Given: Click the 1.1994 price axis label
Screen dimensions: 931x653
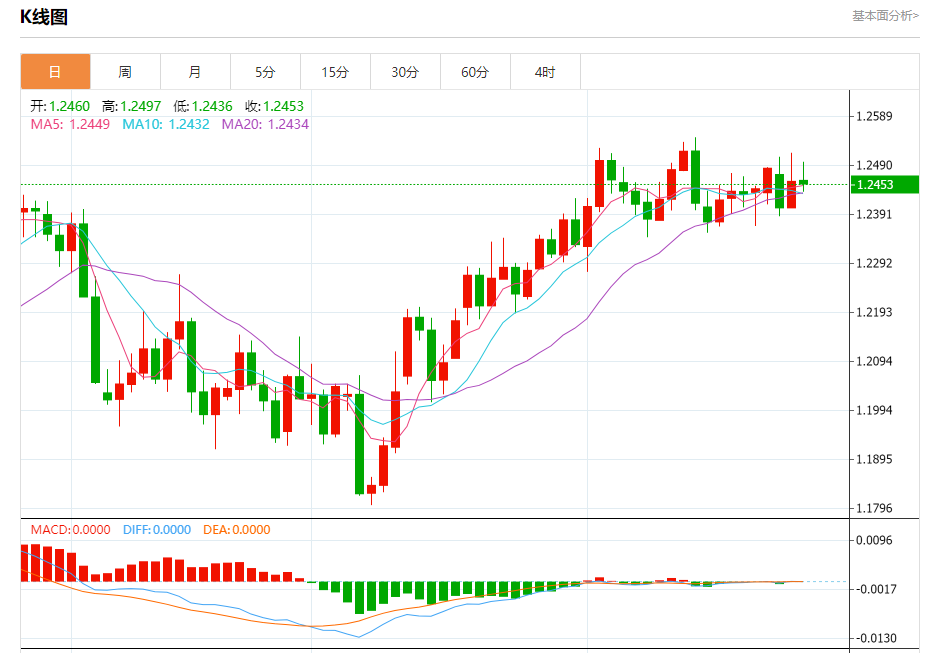Looking at the screenshot, I should coord(874,410).
